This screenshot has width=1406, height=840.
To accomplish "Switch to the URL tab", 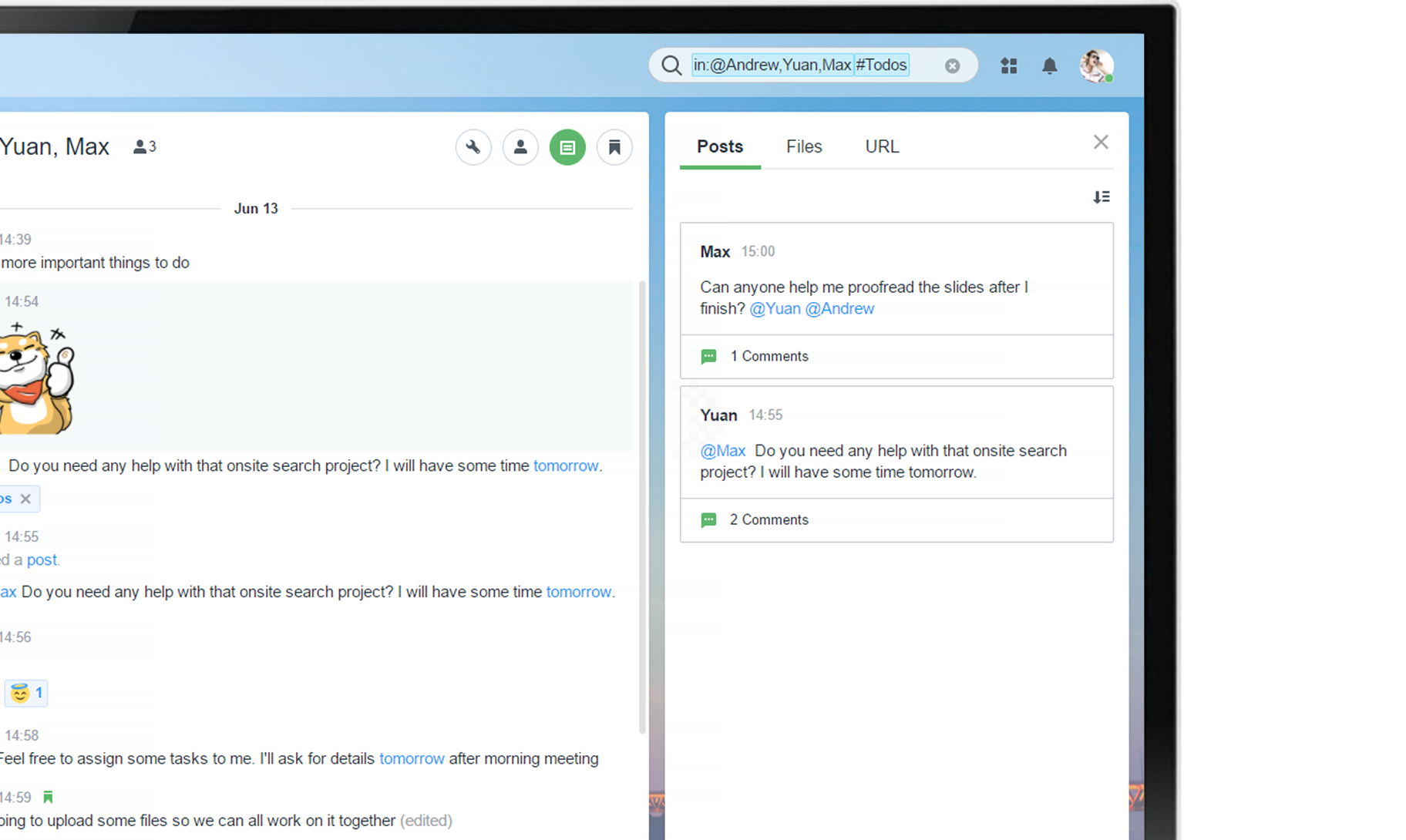I will tap(882, 146).
